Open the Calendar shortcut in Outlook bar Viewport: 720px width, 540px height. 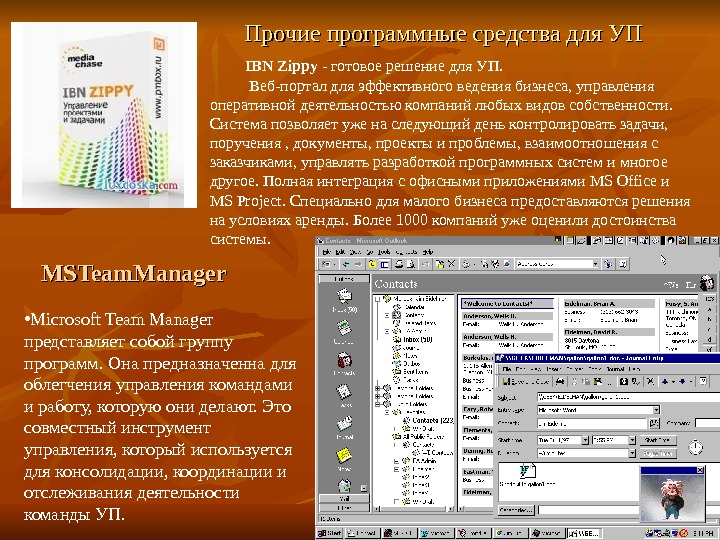click(344, 332)
